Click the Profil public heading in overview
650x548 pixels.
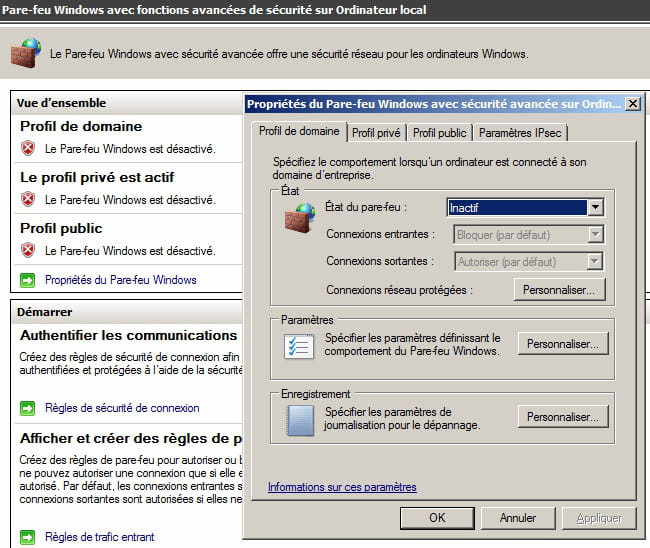61,228
